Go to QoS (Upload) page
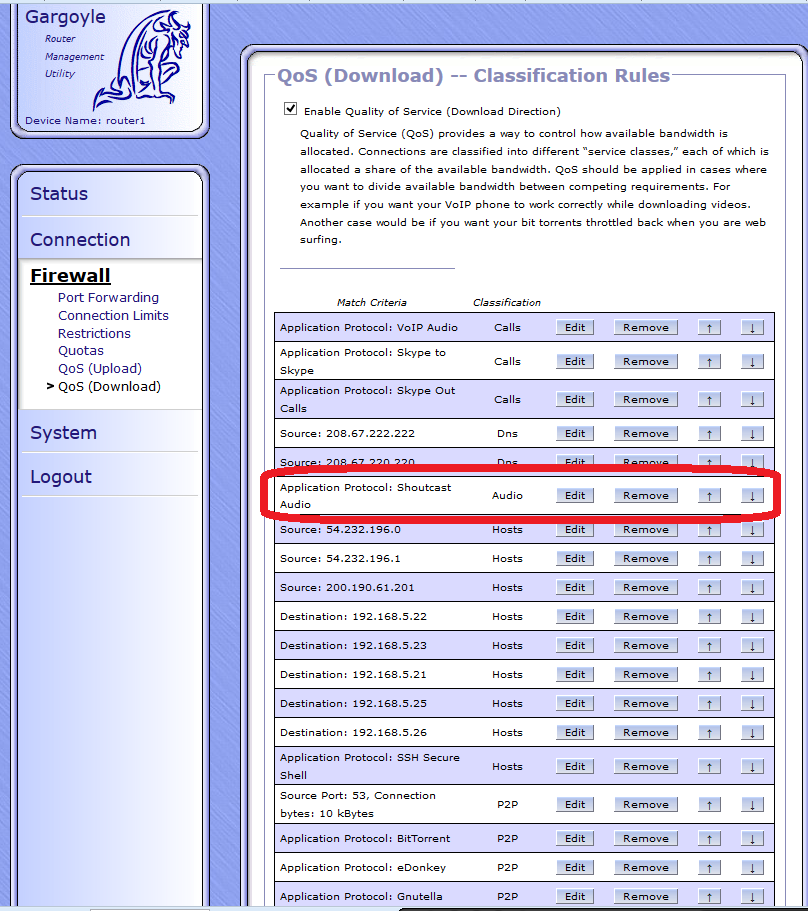The image size is (808, 911). click(100, 369)
